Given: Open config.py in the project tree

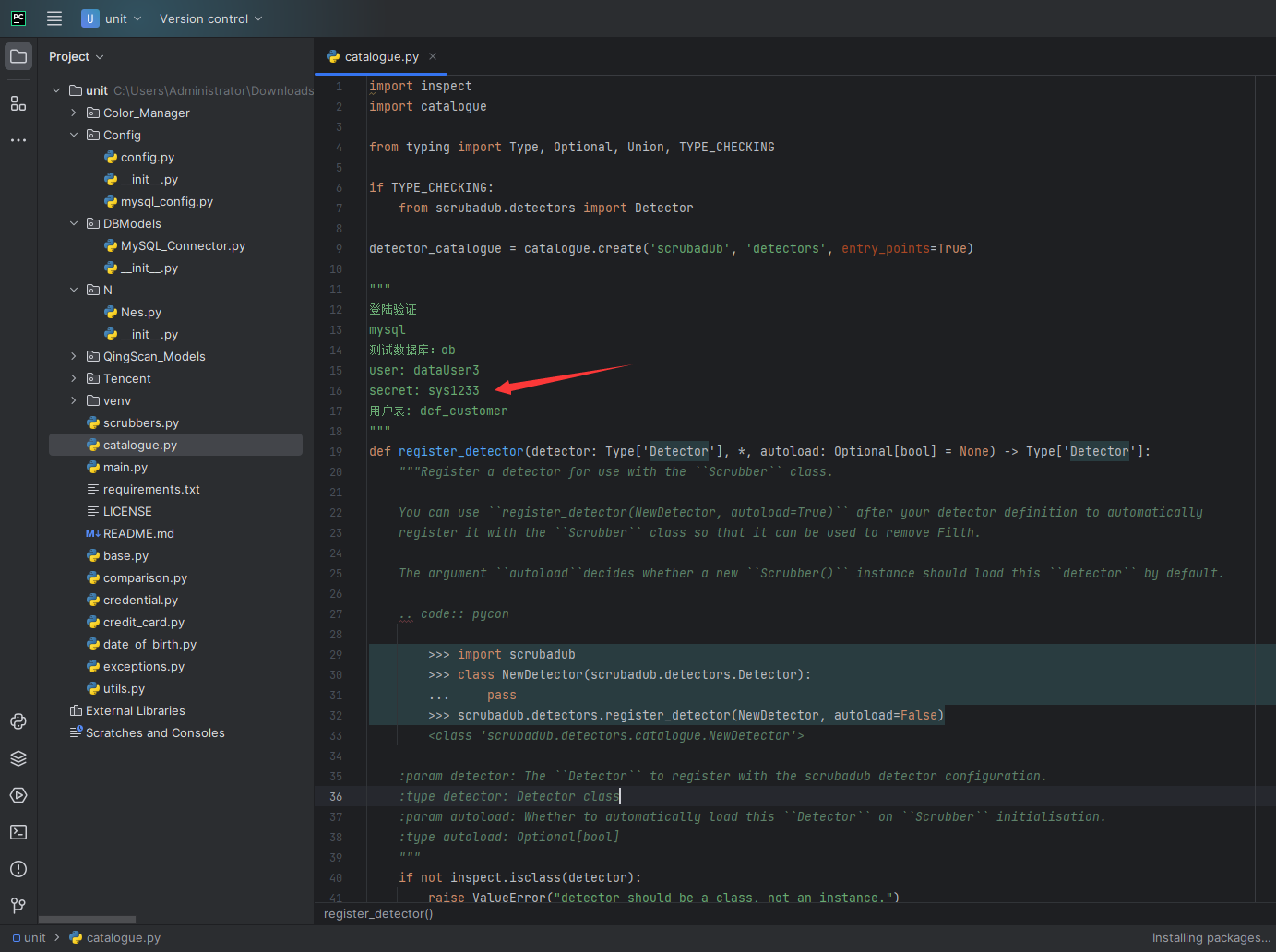Looking at the screenshot, I should [x=139, y=157].
